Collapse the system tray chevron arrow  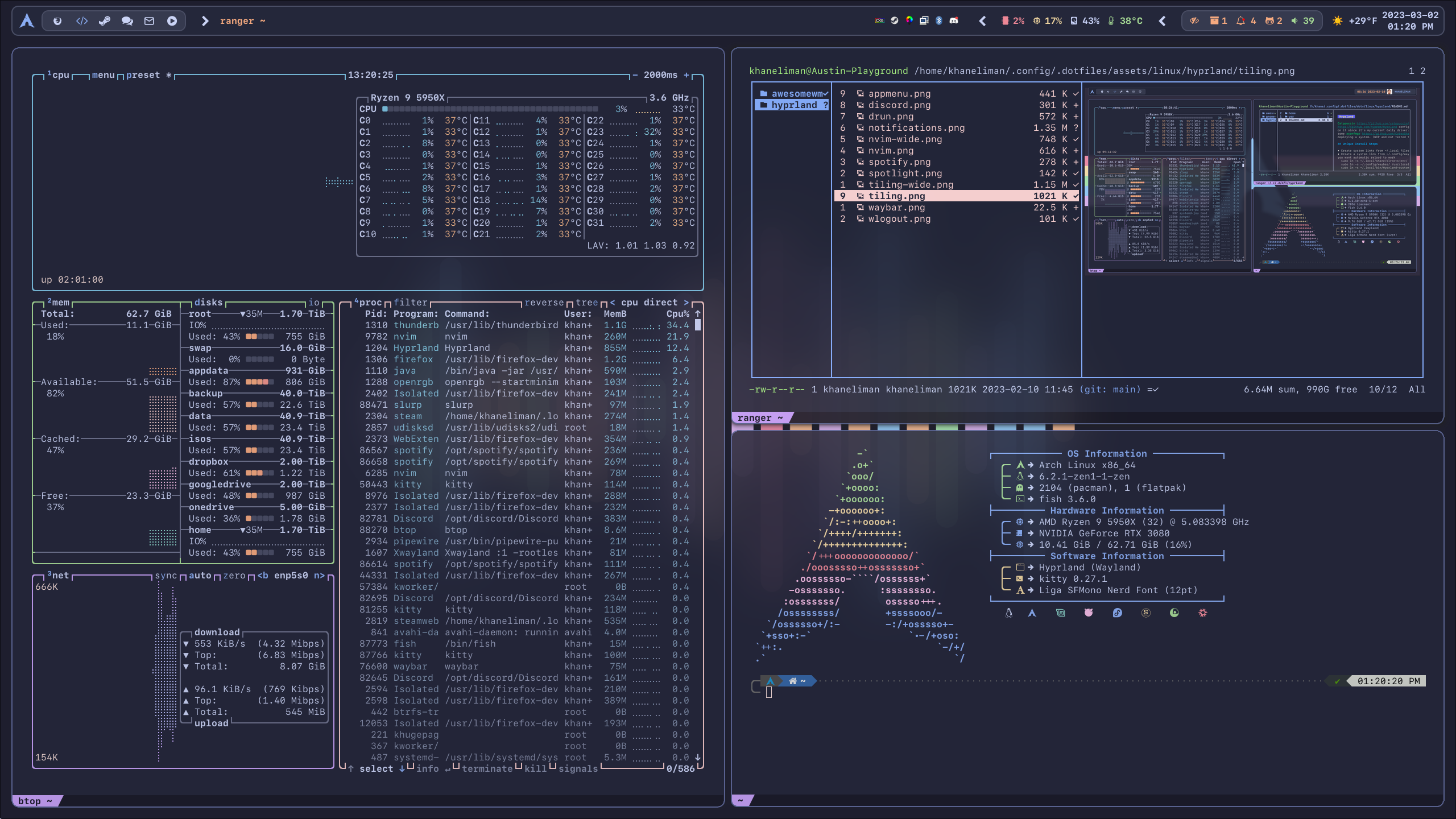[x=982, y=21]
